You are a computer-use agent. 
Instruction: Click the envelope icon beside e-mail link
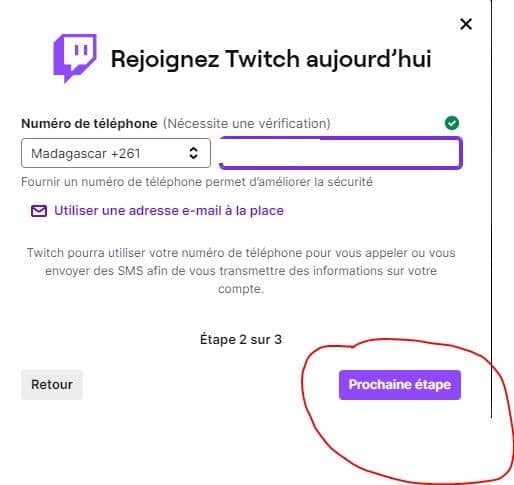click(39, 211)
